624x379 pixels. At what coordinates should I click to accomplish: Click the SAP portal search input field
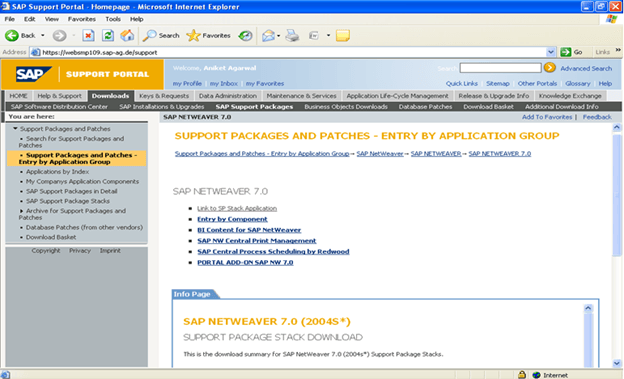pos(500,68)
